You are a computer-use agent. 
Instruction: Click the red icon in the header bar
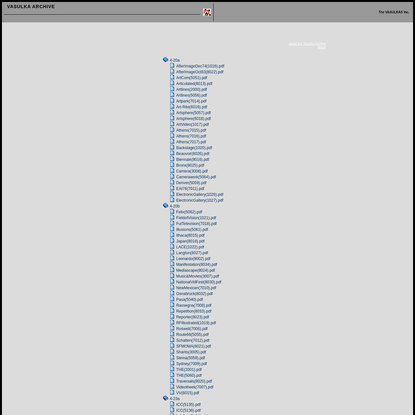[x=207, y=12]
